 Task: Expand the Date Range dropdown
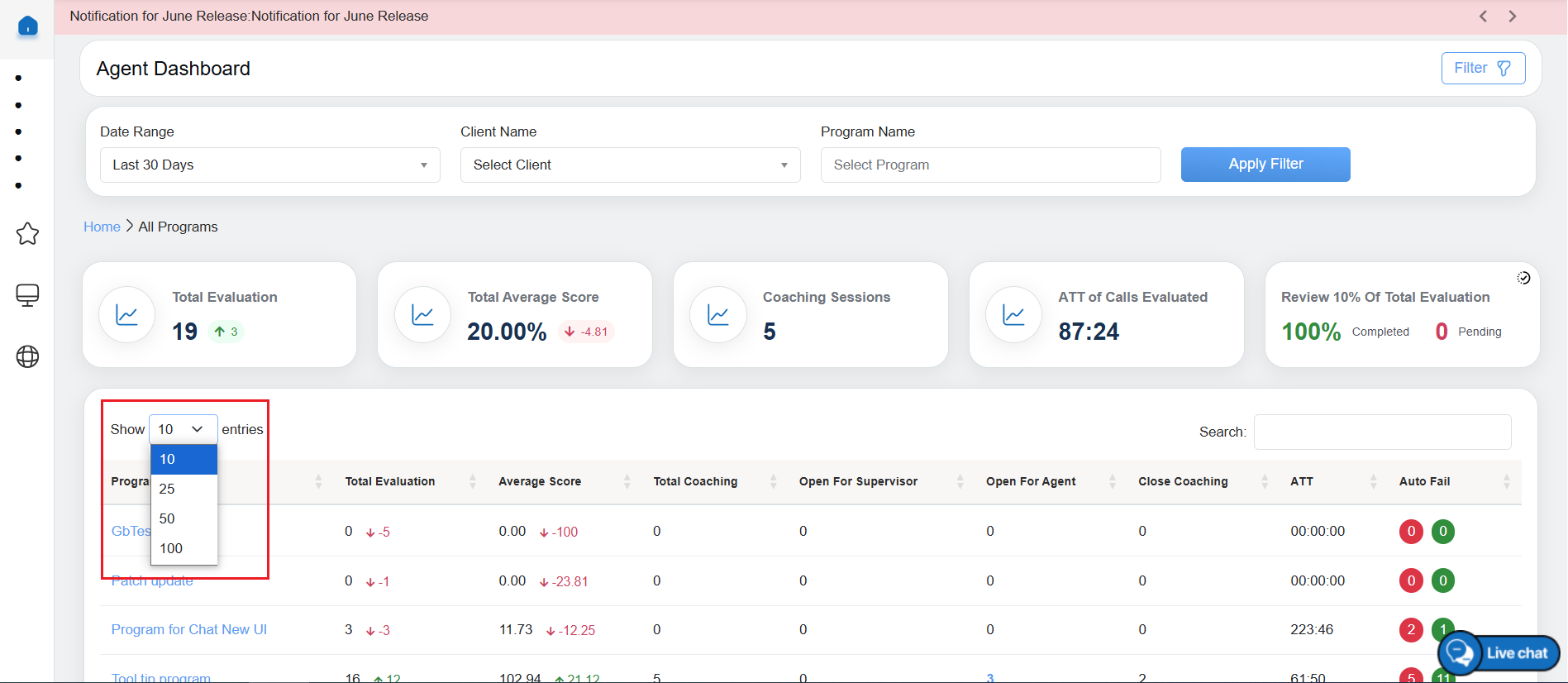coord(269,165)
